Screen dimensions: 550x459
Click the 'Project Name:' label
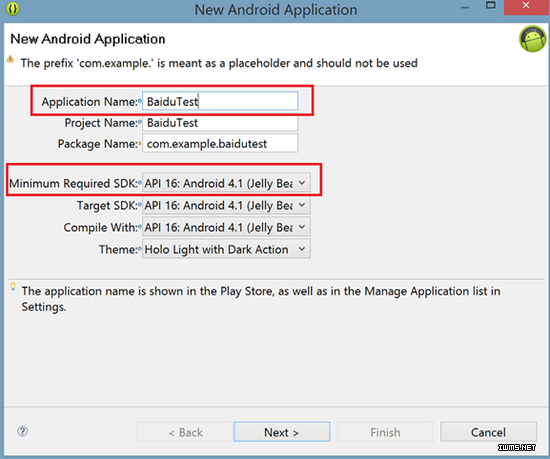pos(101,123)
